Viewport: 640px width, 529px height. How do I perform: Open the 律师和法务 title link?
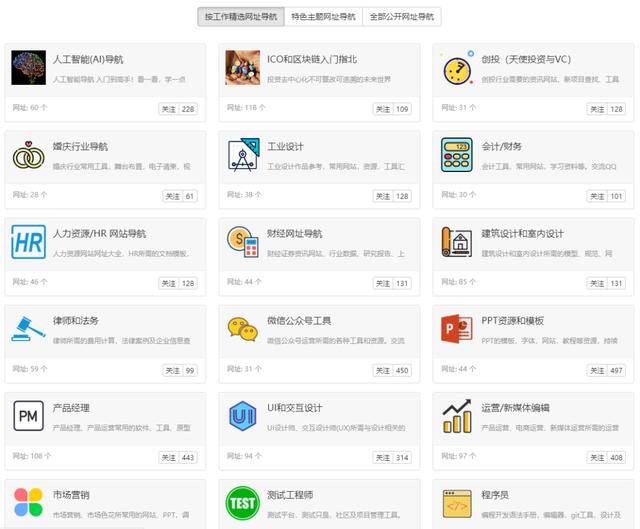[x=76, y=321]
